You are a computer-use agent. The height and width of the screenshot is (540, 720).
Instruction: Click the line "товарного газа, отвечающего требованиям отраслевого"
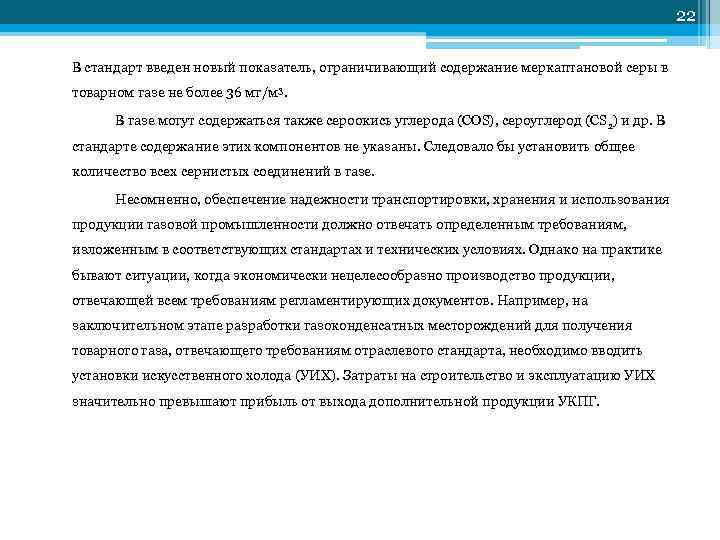(x=357, y=351)
